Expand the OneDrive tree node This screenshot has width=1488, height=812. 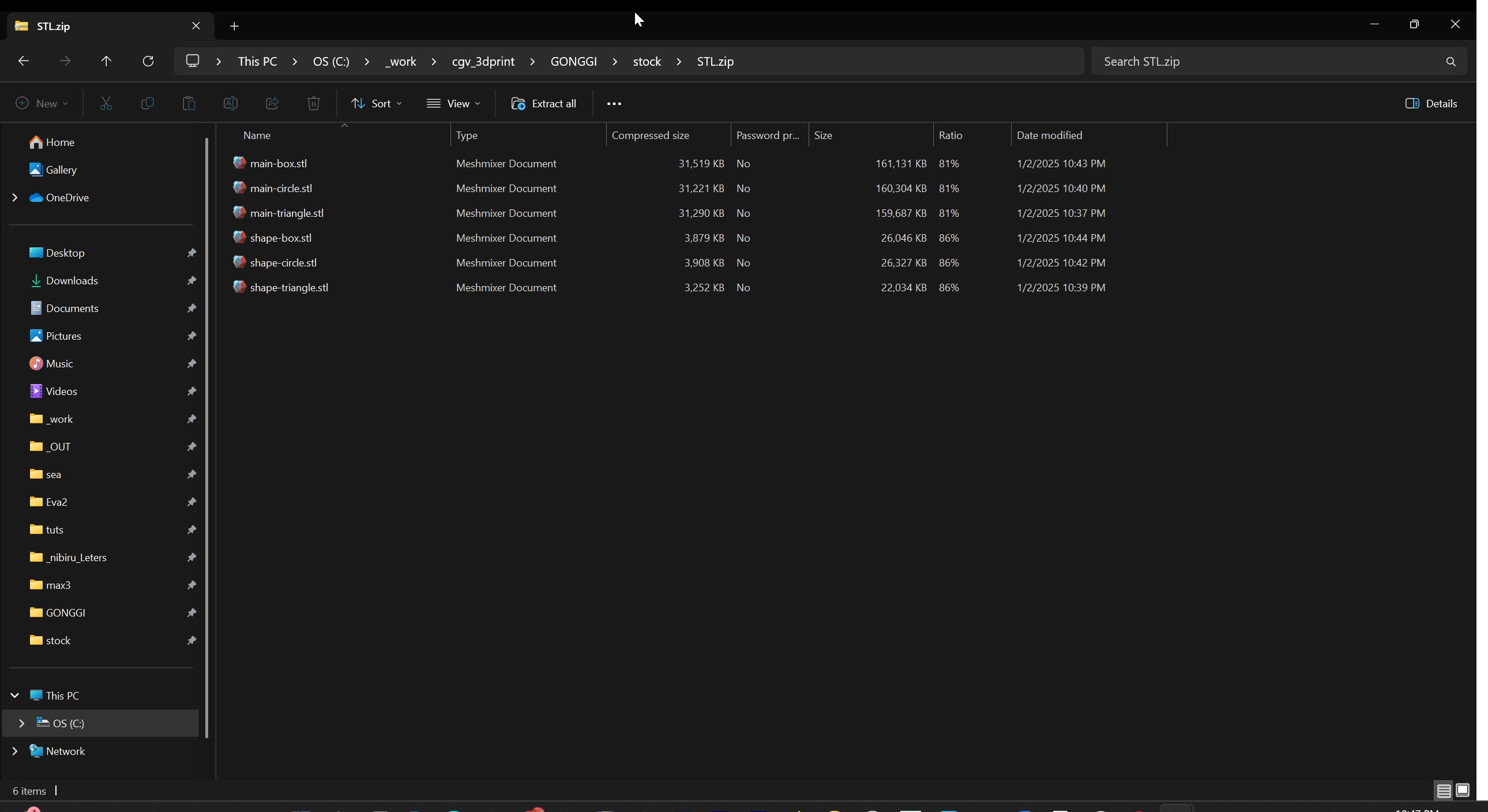(15, 197)
